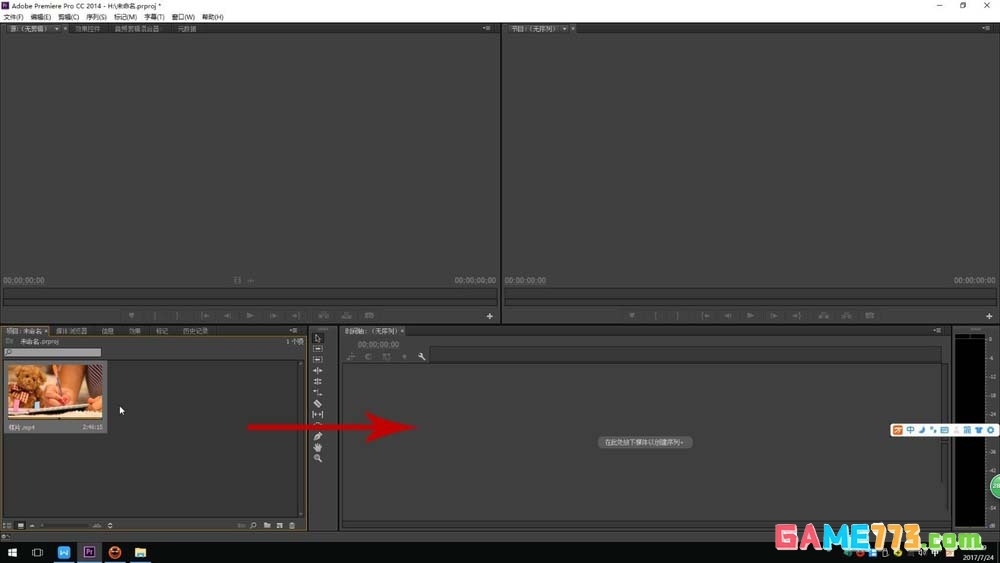Screen dimensions: 1000x563
Task: Select the Ripple Edit tool
Action: coord(318,370)
